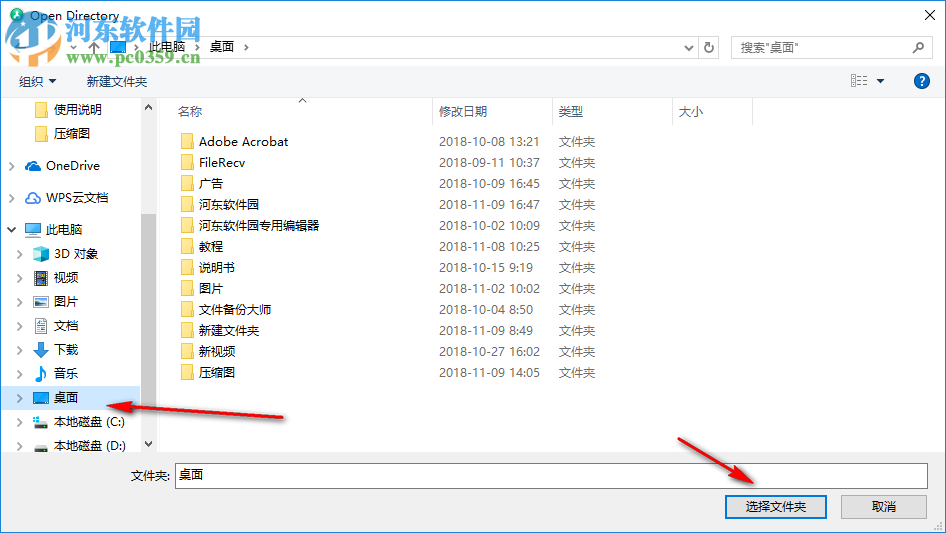946x533 pixels.
Task: Click the 图片 picture icon in sidebar
Action: (40, 302)
